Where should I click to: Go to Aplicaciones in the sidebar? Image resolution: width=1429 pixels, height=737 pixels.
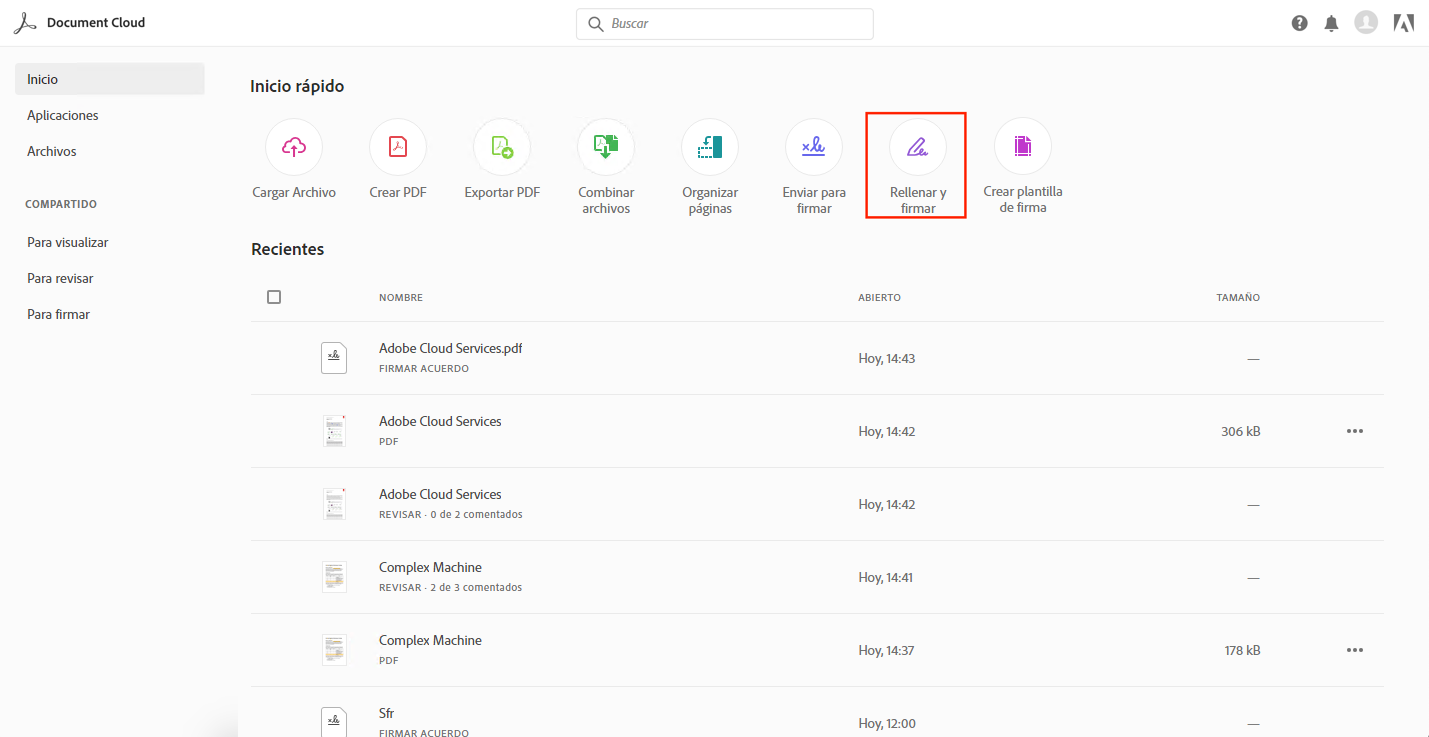pos(63,115)
